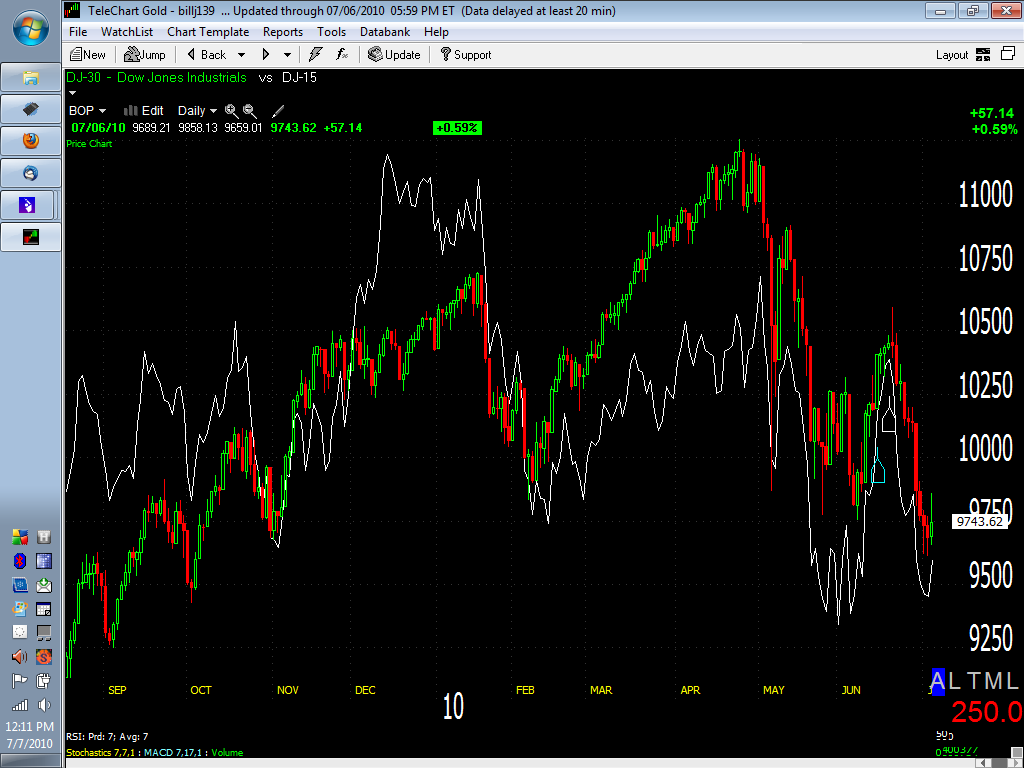
Task: Click the red 250.0 value
Action: [987, 712]
